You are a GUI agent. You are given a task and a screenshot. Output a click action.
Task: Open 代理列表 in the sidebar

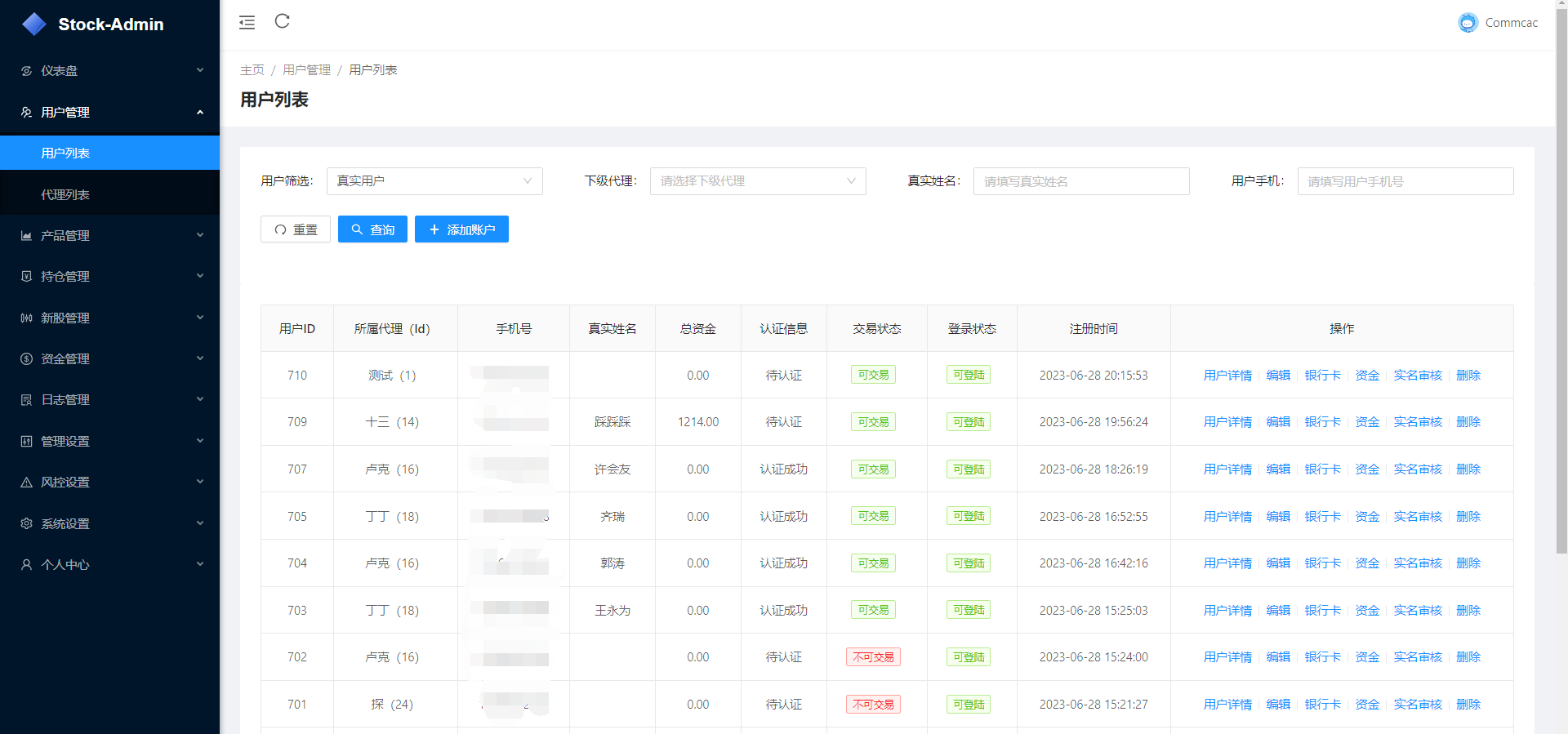point(65,195)
